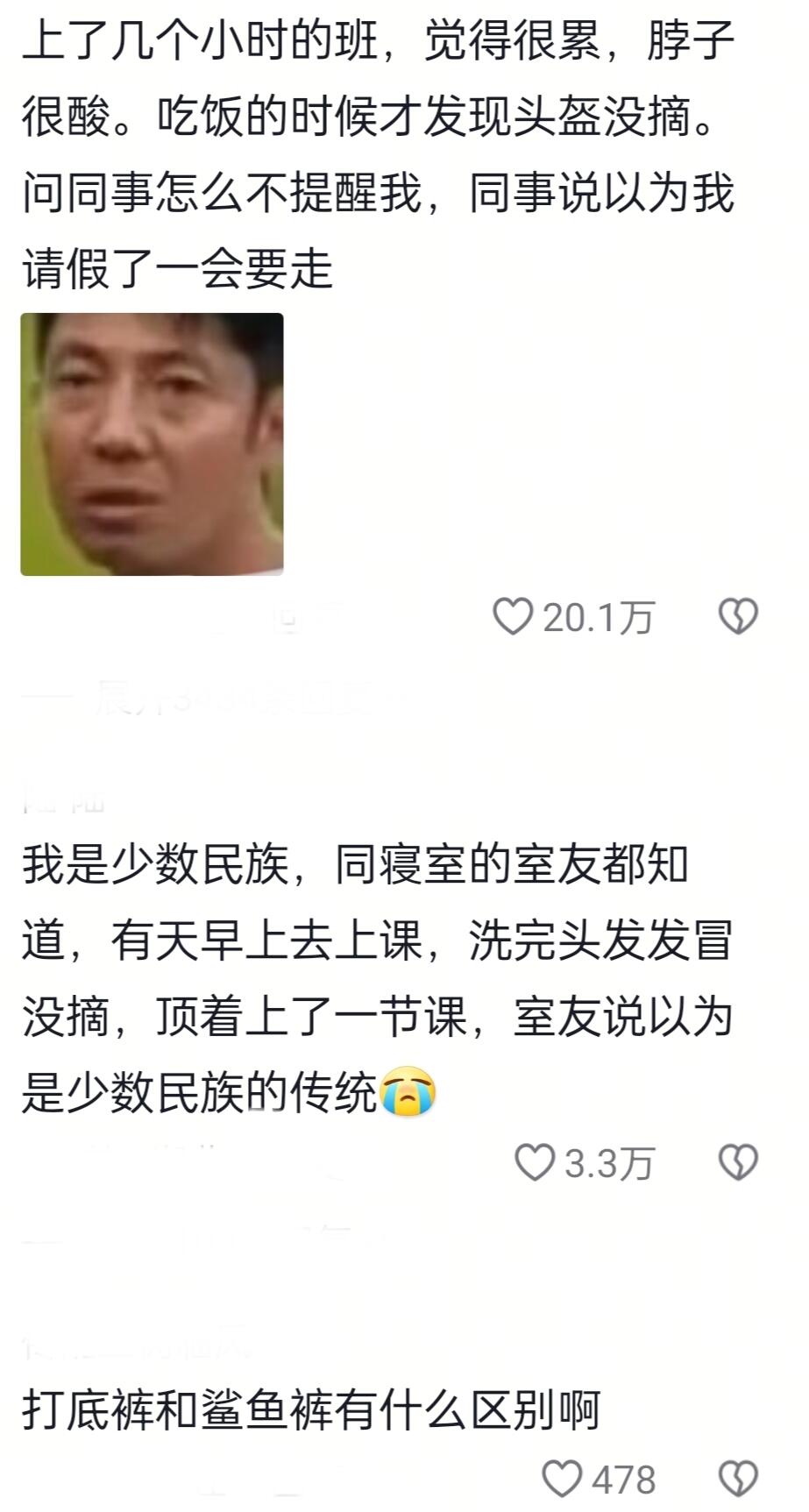Screen dimensions: 809x1512
Task: Dislike the 少数民族 hair-cap comment
Action: pyautogui.click(x=738, y=1162)
